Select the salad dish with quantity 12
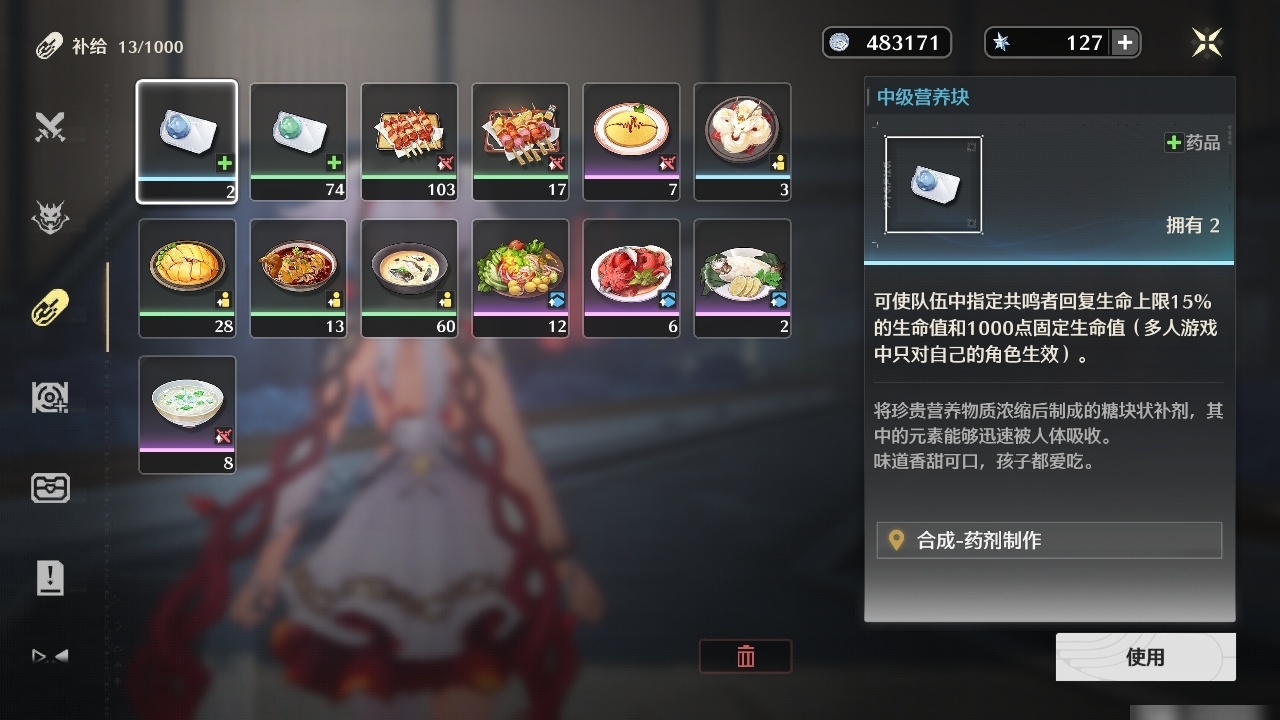 (x=520, y=278)
